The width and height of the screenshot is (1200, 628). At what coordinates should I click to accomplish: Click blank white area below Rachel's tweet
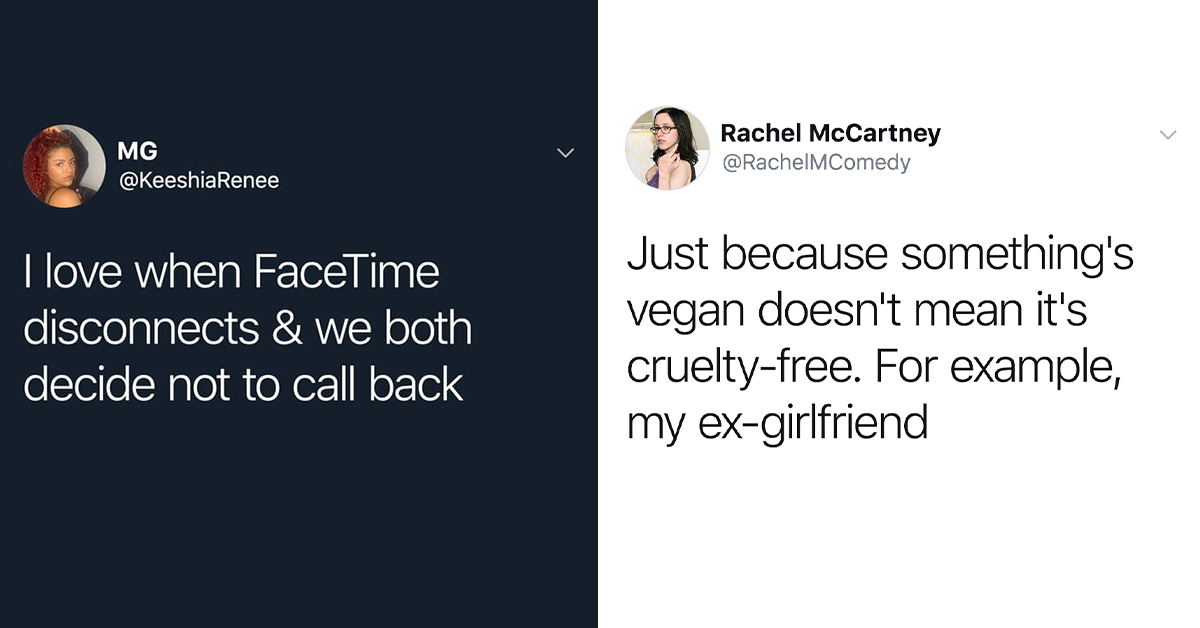click(898, 540)
